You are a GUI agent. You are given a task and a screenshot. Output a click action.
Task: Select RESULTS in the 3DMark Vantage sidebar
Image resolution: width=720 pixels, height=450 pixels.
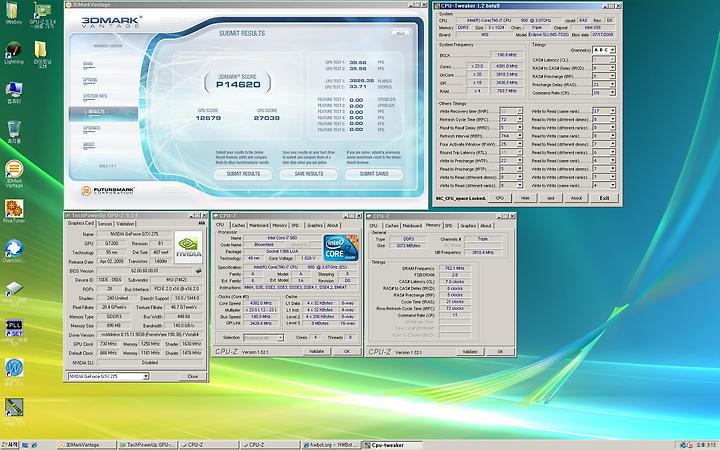103,112
